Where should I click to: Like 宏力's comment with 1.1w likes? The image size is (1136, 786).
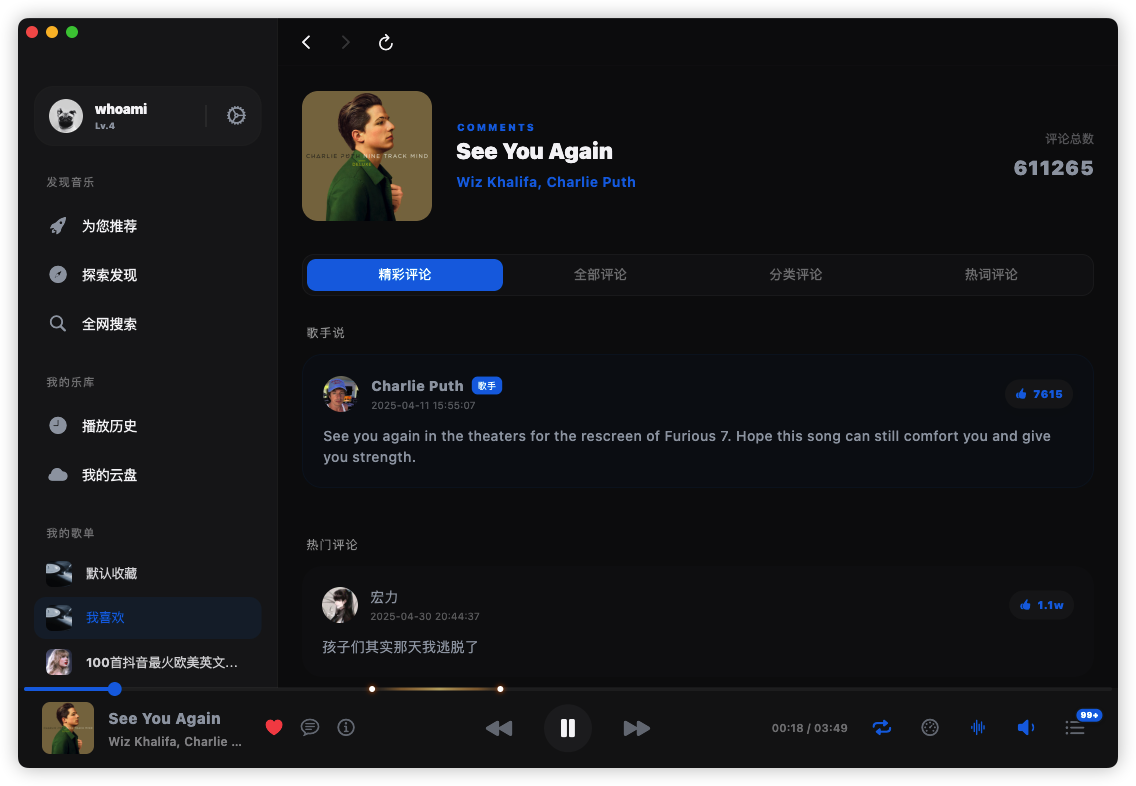tap(1041, 605)
